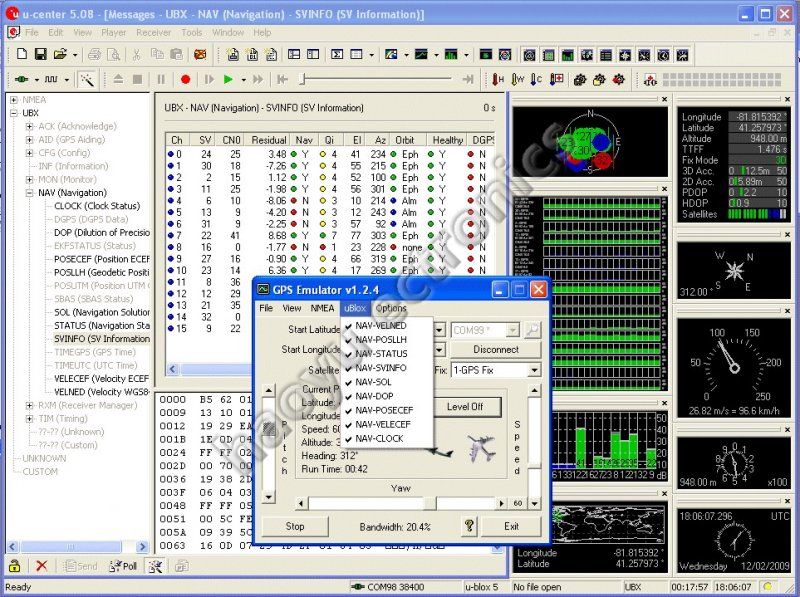The image size is (800, 597).
Task: Open the configuration view toolbar icon
Action: pyautogui.click(x=313, y=54)
